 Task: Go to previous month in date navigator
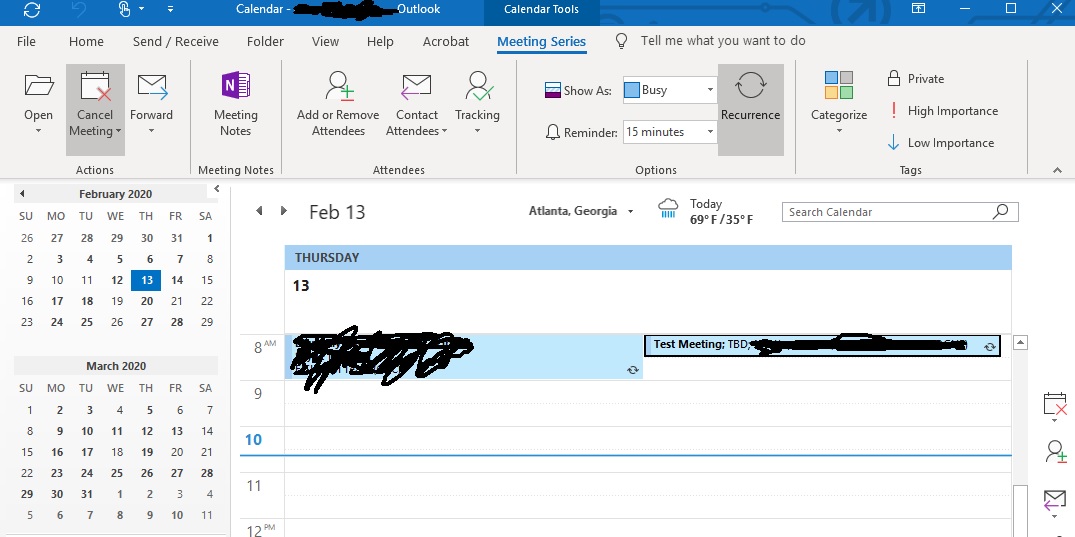point(22,194)
